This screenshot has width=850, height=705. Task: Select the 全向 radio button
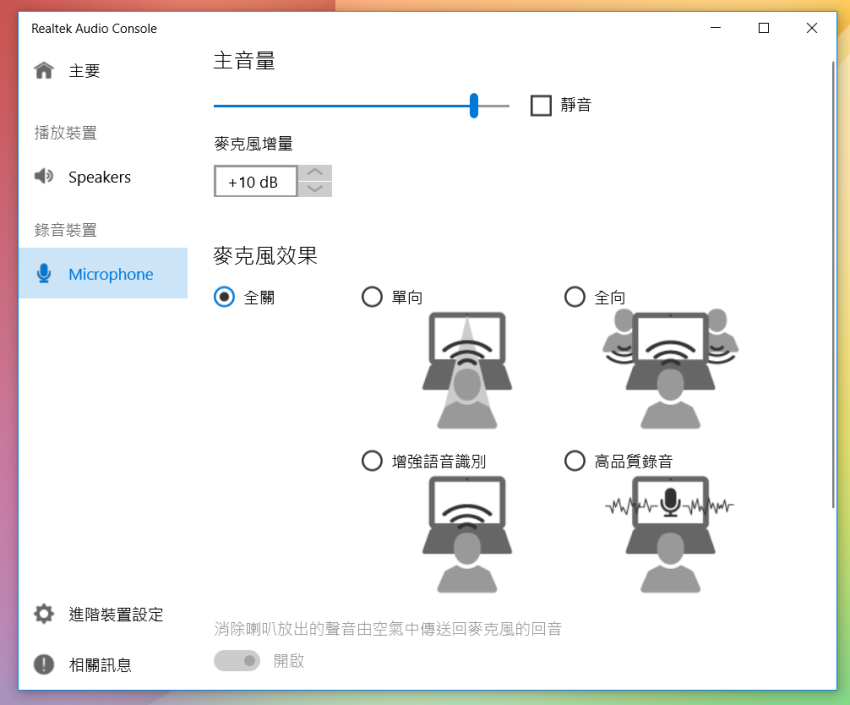pyautogui.click(x=575, y=297)
